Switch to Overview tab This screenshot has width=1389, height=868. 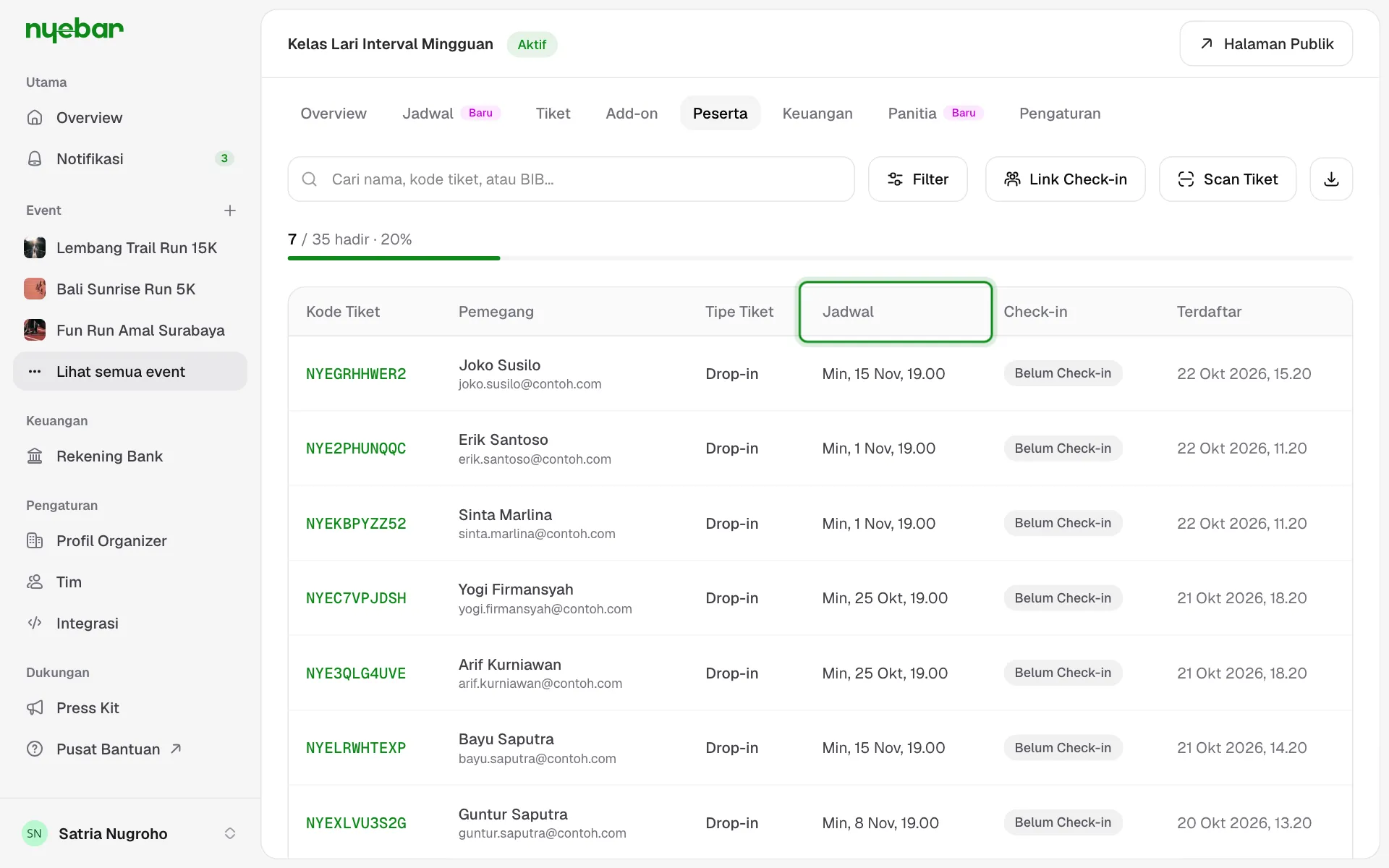334,114
